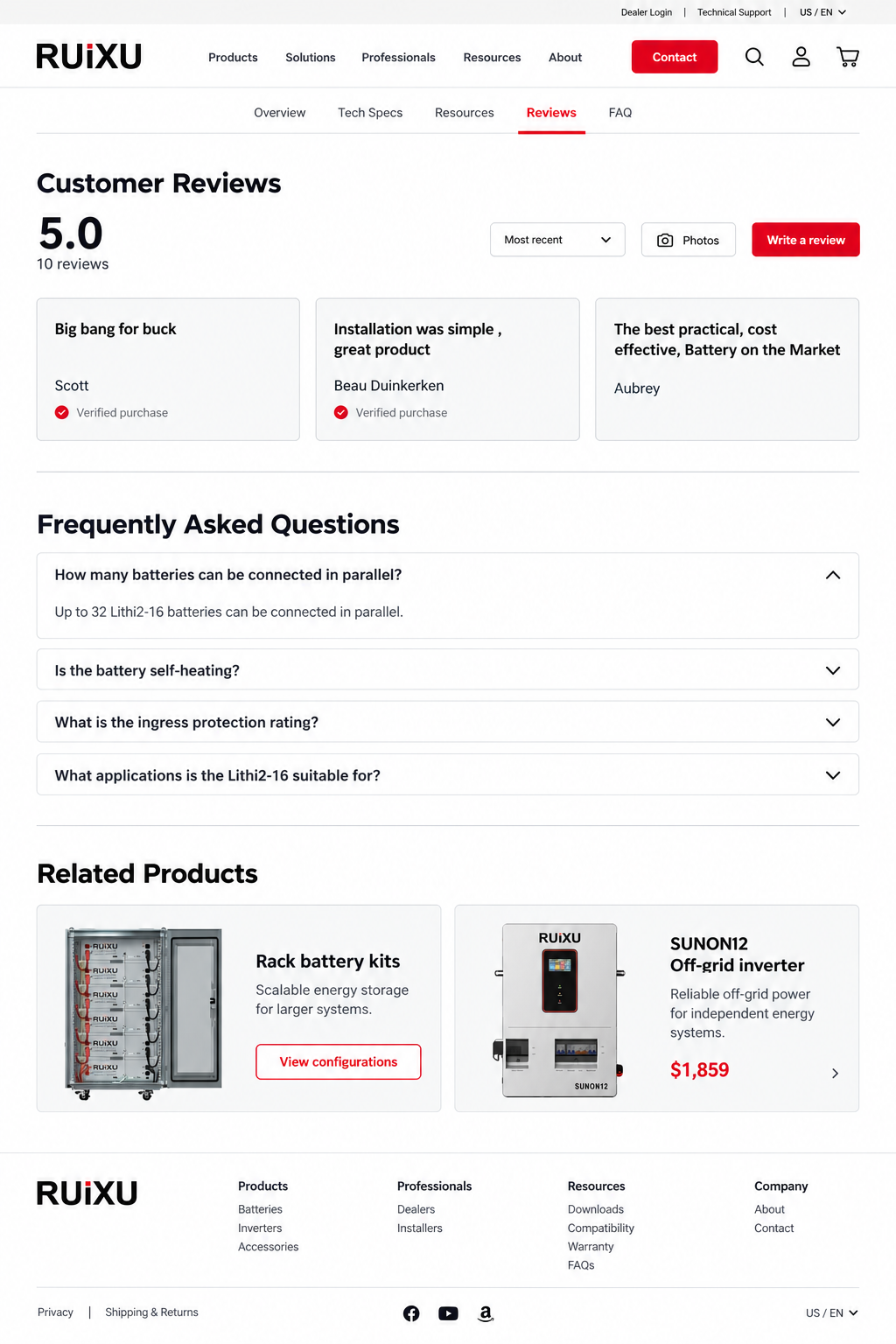Open the user account icon
The height and width of the screenshot is (1344, 896).
801,57
